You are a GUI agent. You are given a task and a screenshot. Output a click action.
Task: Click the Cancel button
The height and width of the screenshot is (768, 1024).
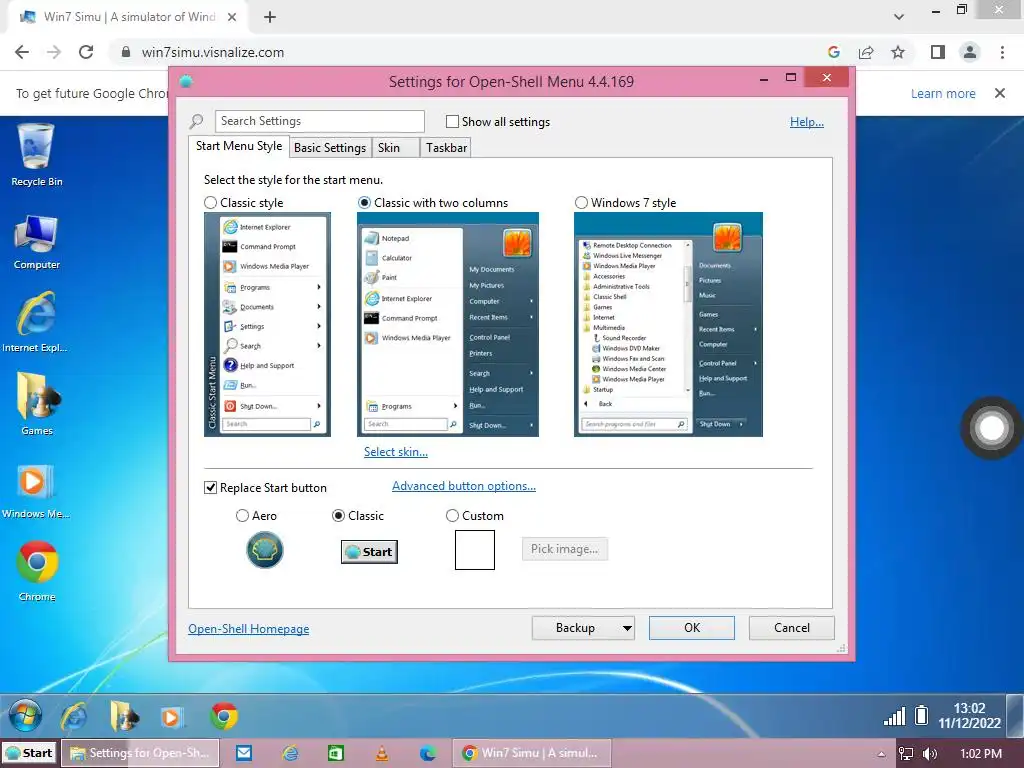(792, 628)
